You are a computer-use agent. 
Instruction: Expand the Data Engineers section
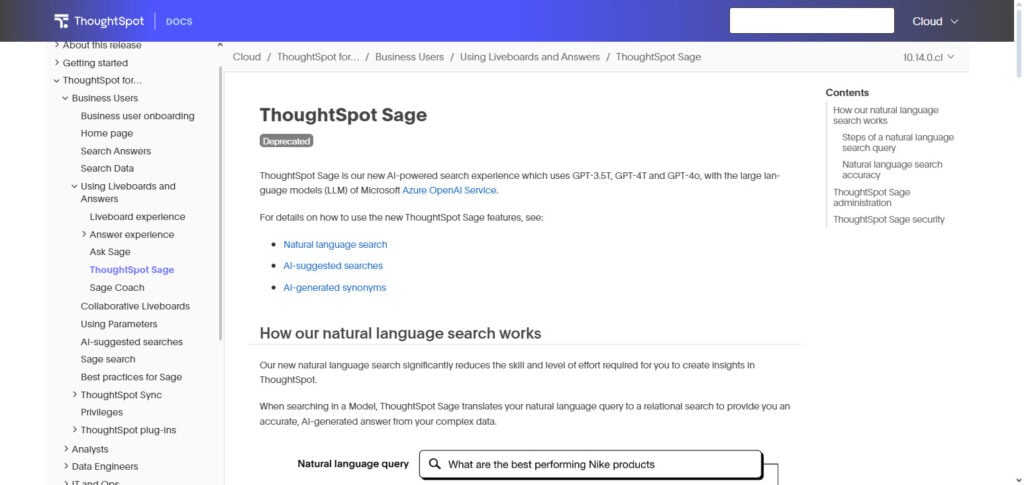click(x=67, y=467)
